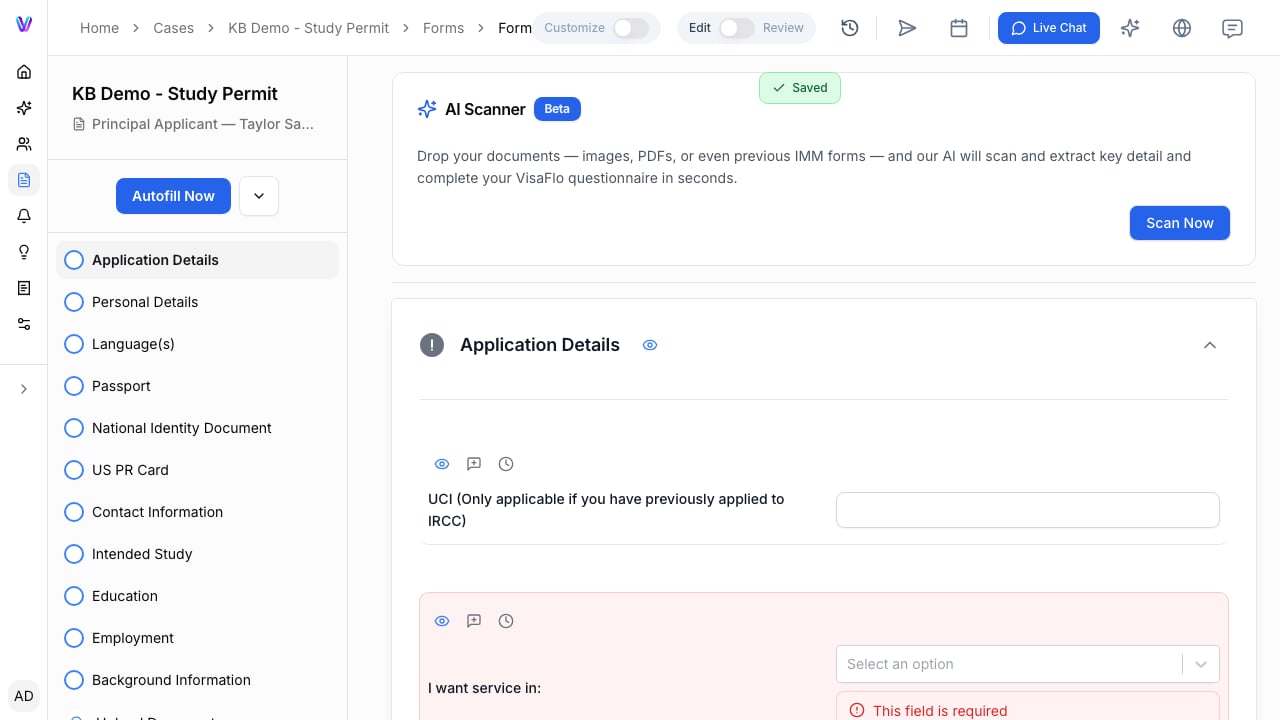Open the history clock icon in top bar
Screen dimensions: 1280x720
click(x=850, y=28)
